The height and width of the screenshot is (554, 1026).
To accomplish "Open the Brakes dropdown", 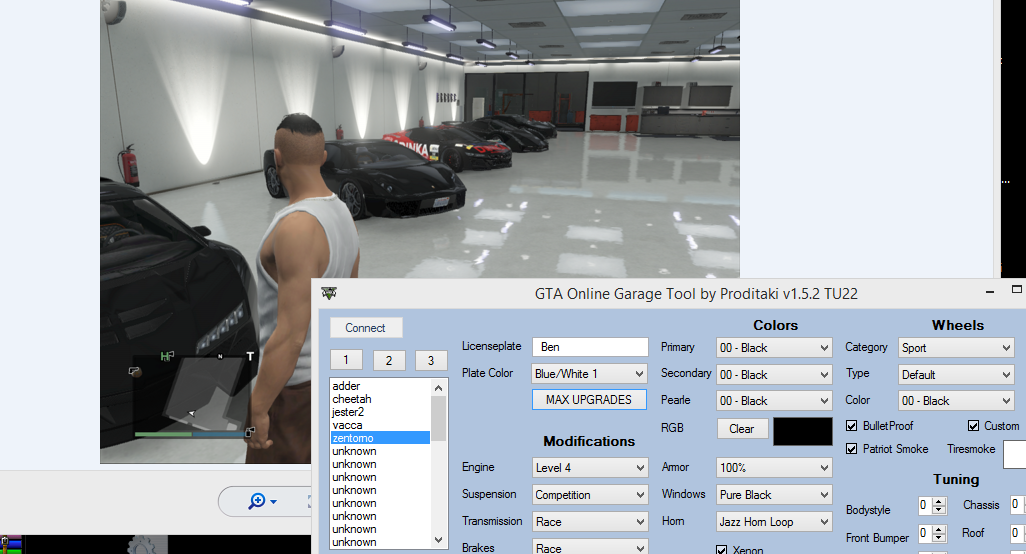I will coord(590,547).
